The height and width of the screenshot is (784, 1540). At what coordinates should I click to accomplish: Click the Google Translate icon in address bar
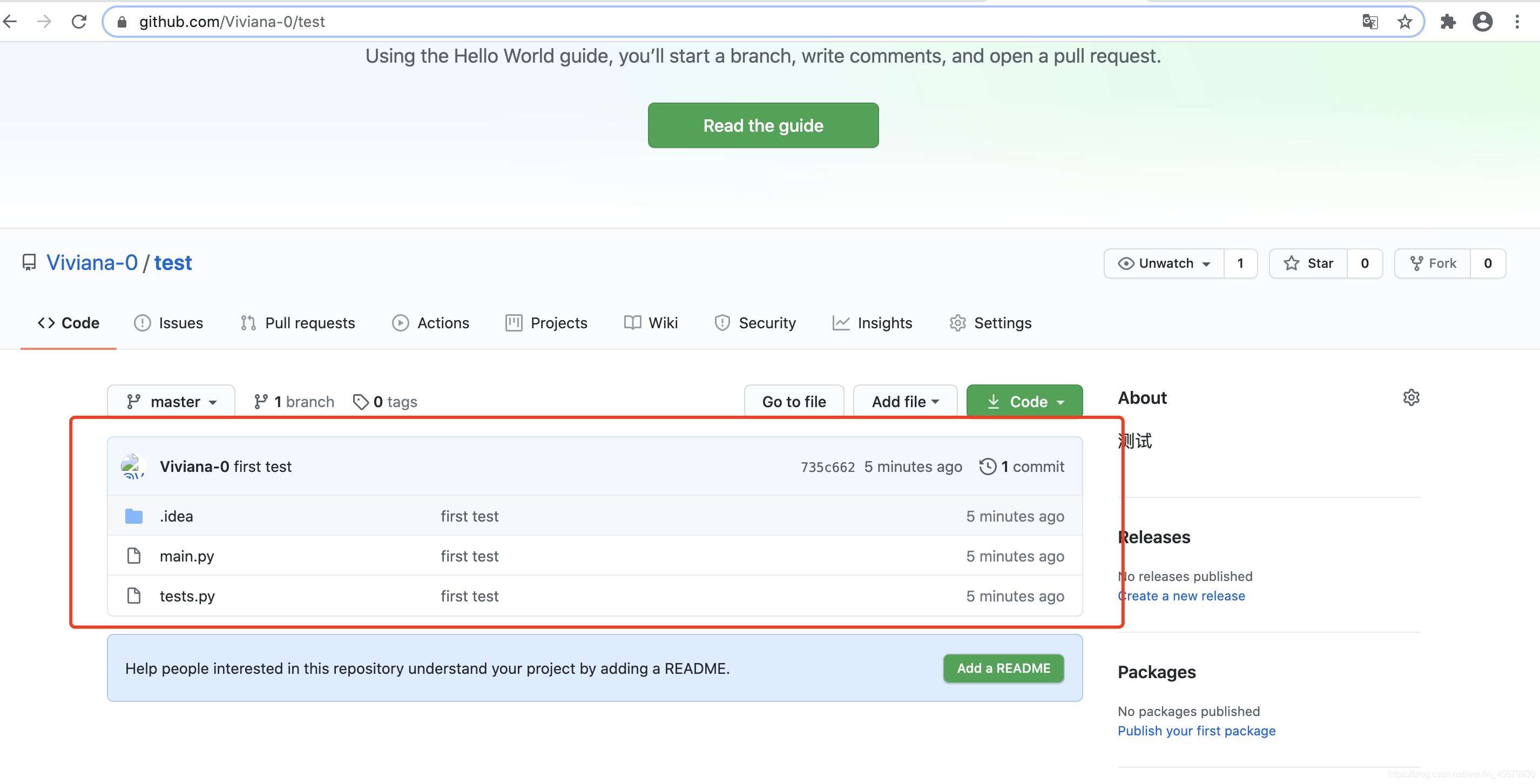pos(1369,22)
